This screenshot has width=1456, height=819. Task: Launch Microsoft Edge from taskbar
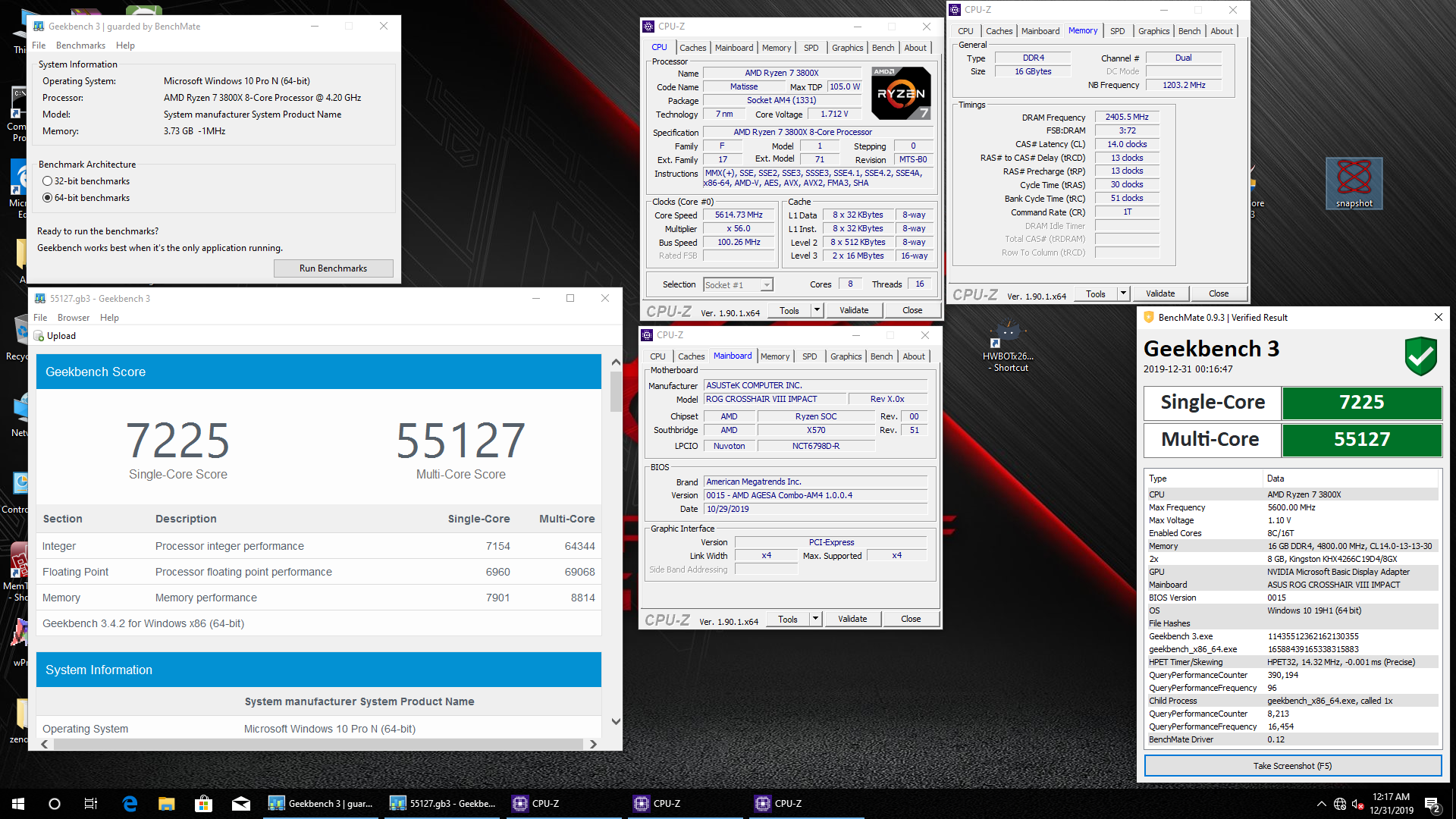130,804
